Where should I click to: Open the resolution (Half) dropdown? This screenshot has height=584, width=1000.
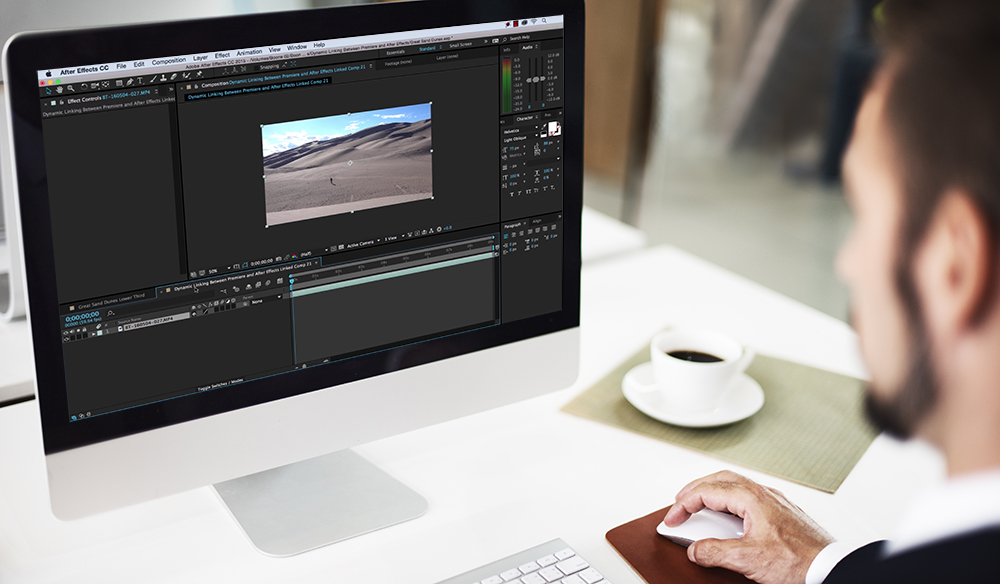click(315, 252)
